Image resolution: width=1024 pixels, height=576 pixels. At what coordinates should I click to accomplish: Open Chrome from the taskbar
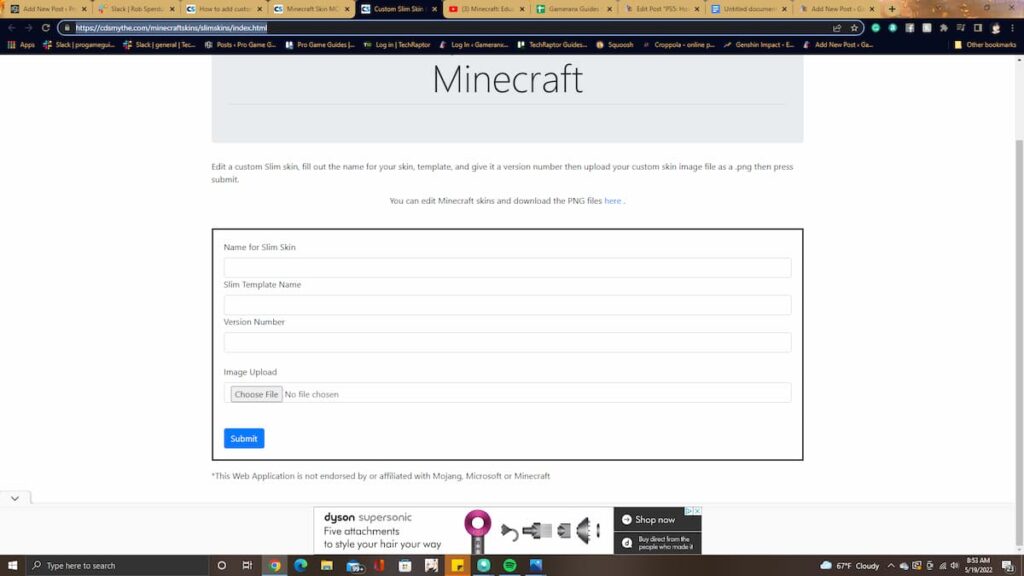[x=275, y=566]
